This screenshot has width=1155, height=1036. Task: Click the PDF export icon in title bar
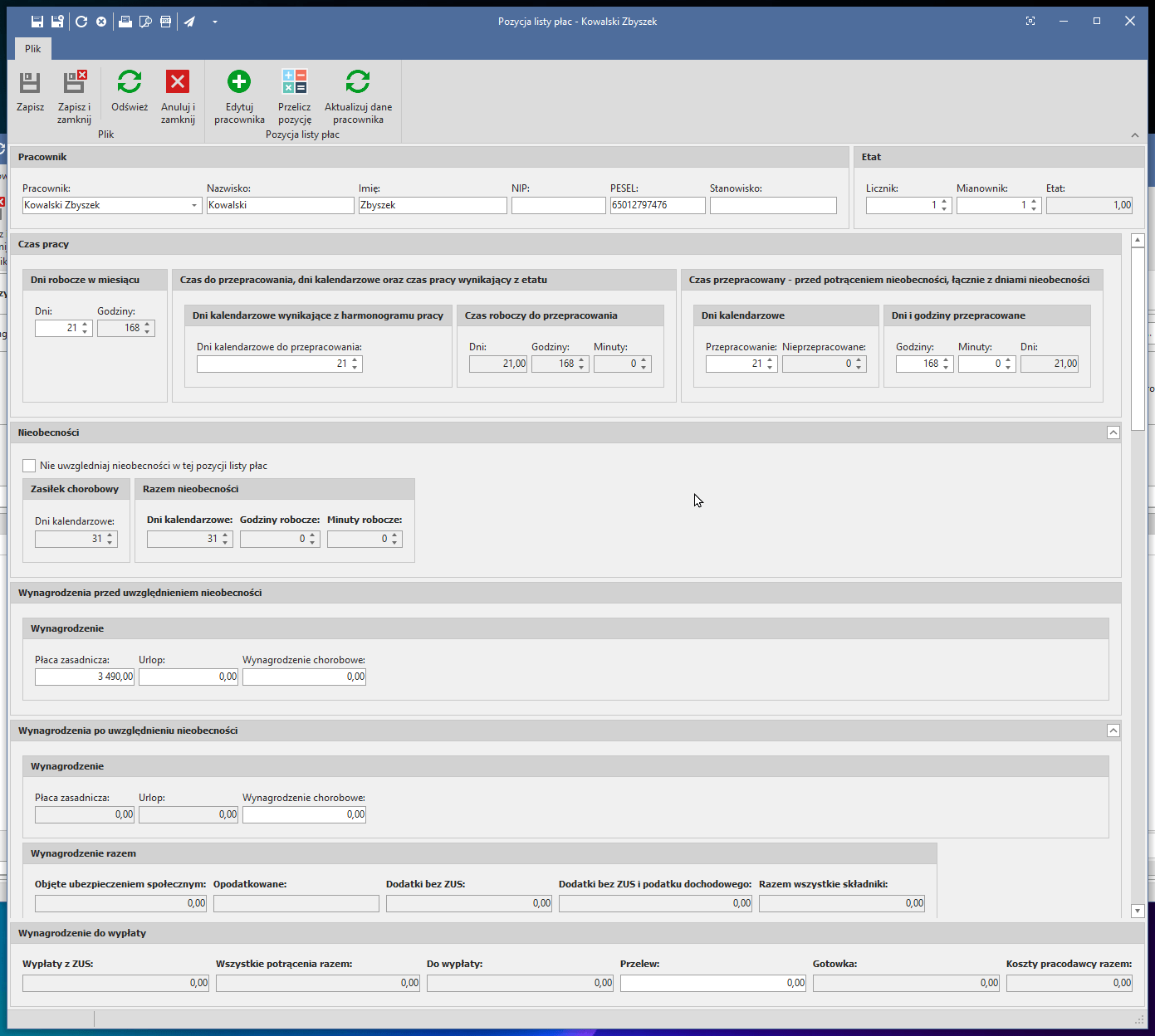pos(165,22)
